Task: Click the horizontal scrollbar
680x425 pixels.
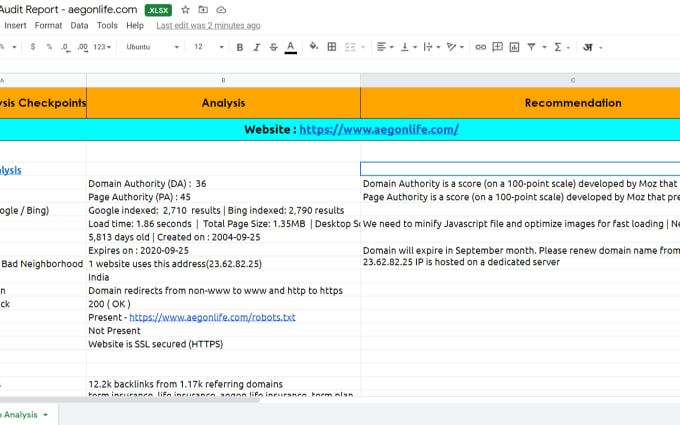Action: 130,399
